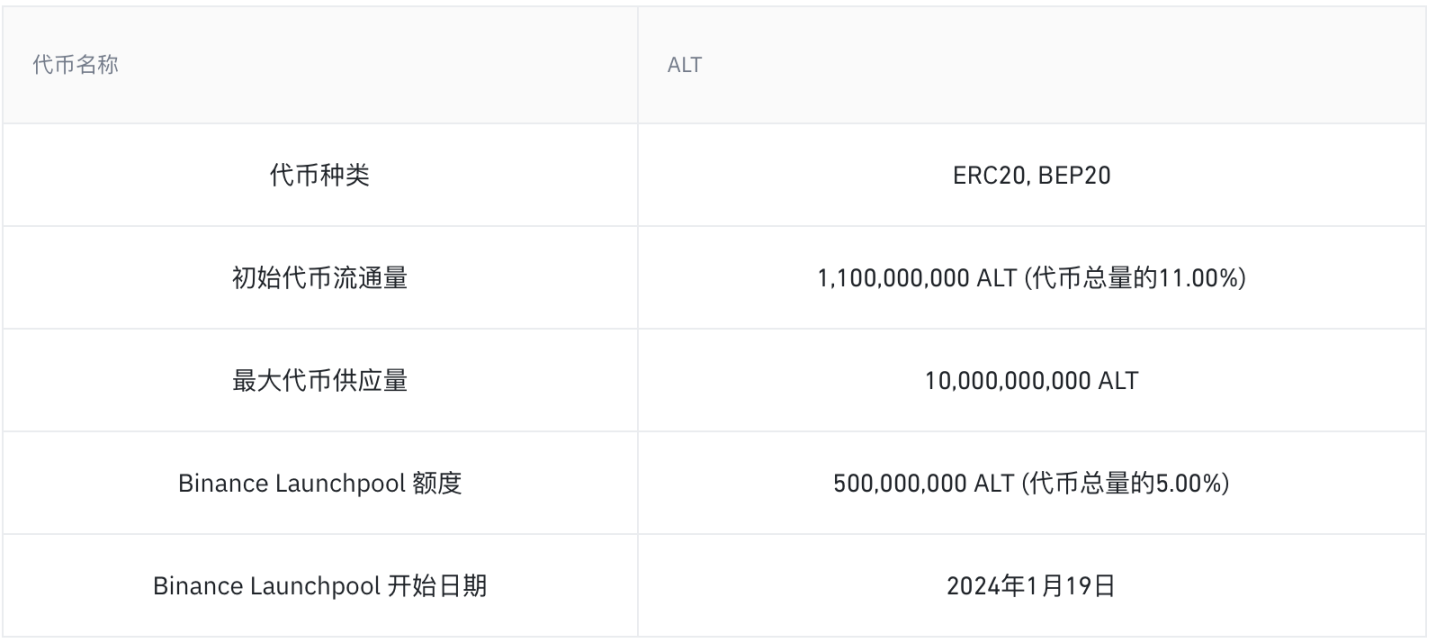
Task: Click the Binance Launchpool 额度 label
Action: point(320,483)
